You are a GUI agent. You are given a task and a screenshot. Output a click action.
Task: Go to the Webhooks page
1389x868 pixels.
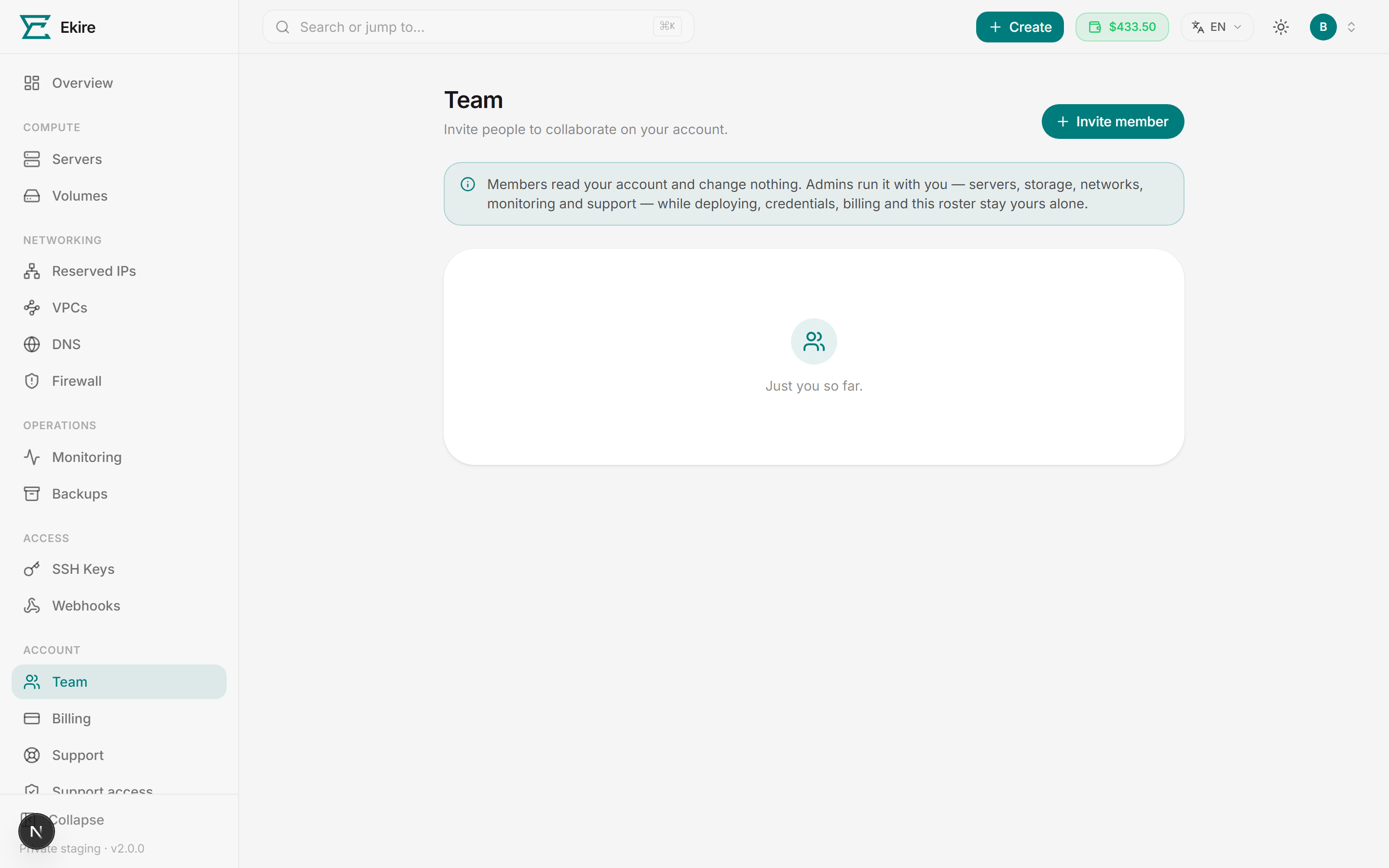tap(119, 606)
